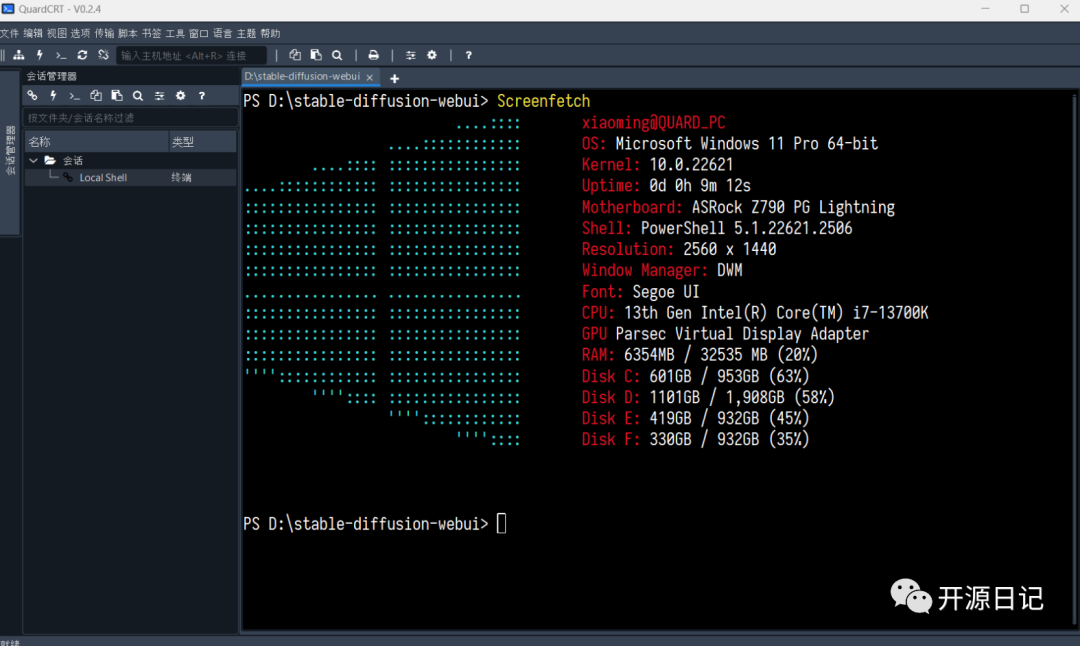This screenshot has height=646, width=1080.
Task: Click the link icon in session manager panel
Action: [x=32, y=96]
